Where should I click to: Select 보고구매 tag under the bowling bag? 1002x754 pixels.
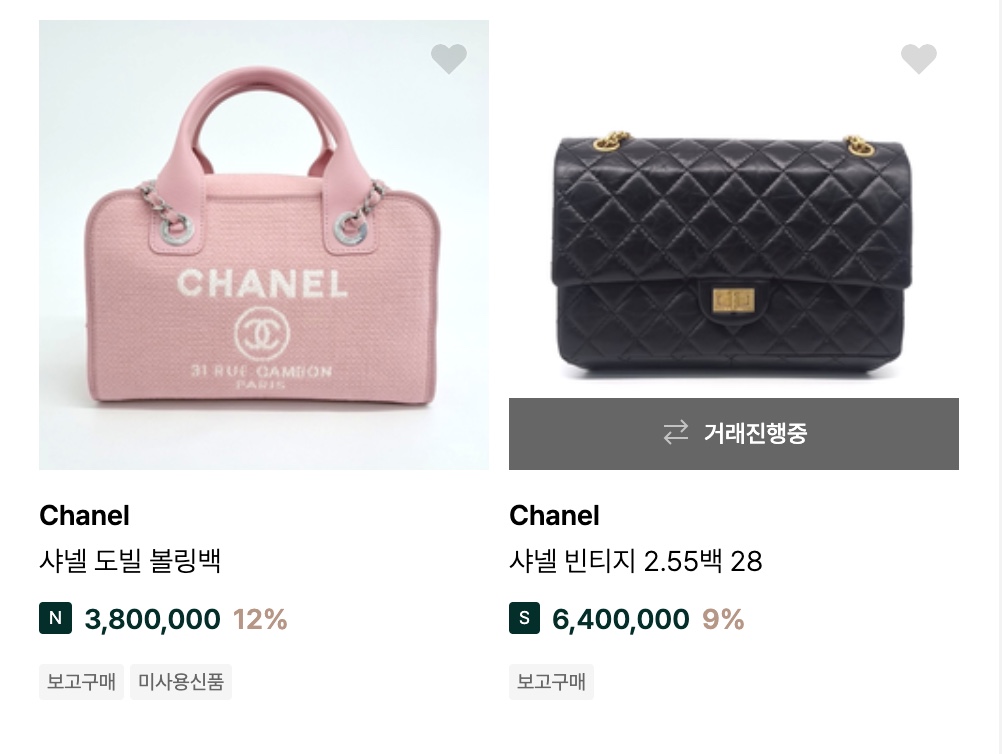pyautogui.click(x=82, y=682)
